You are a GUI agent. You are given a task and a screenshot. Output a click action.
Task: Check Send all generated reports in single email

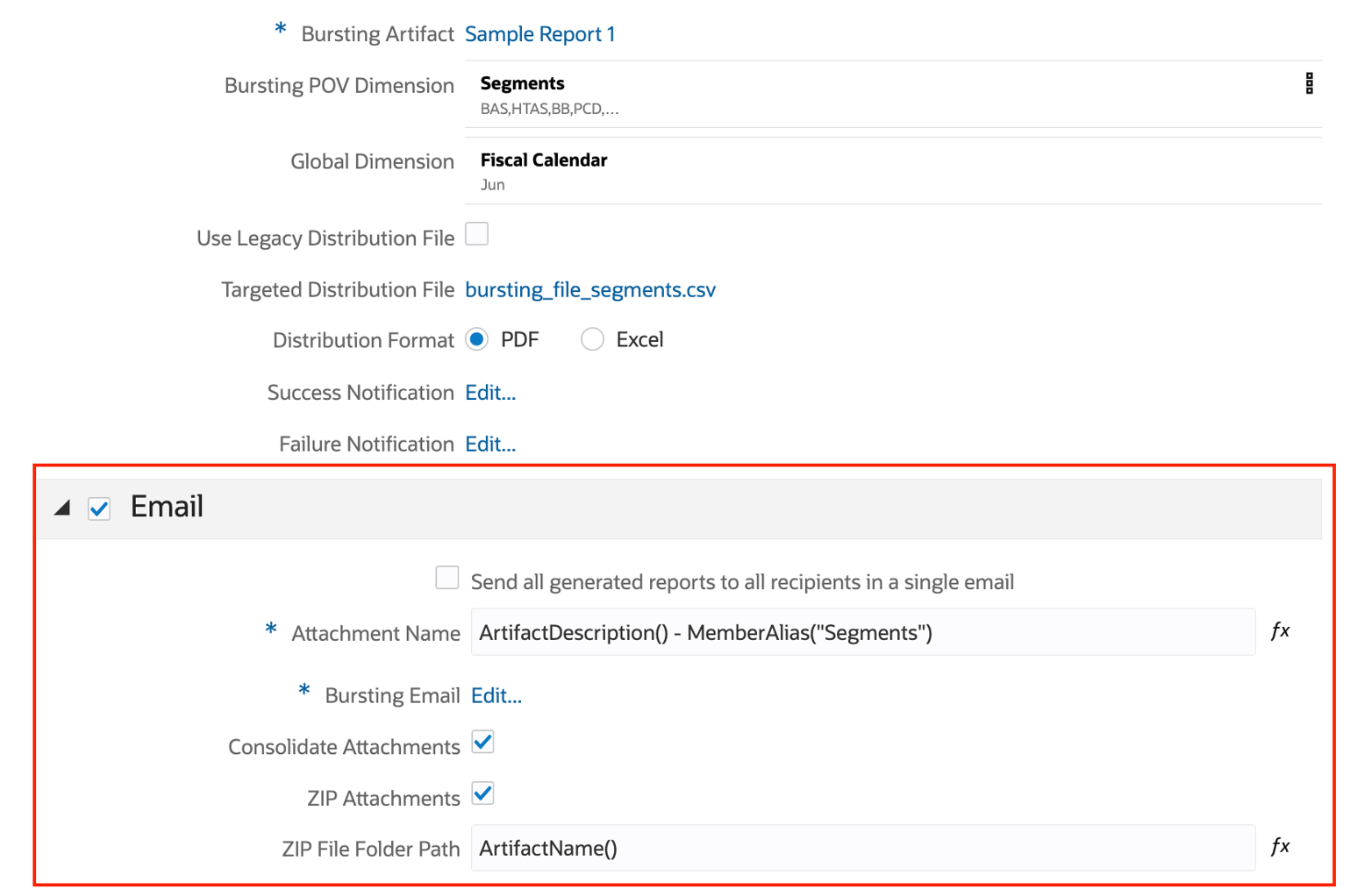(447, 579)
